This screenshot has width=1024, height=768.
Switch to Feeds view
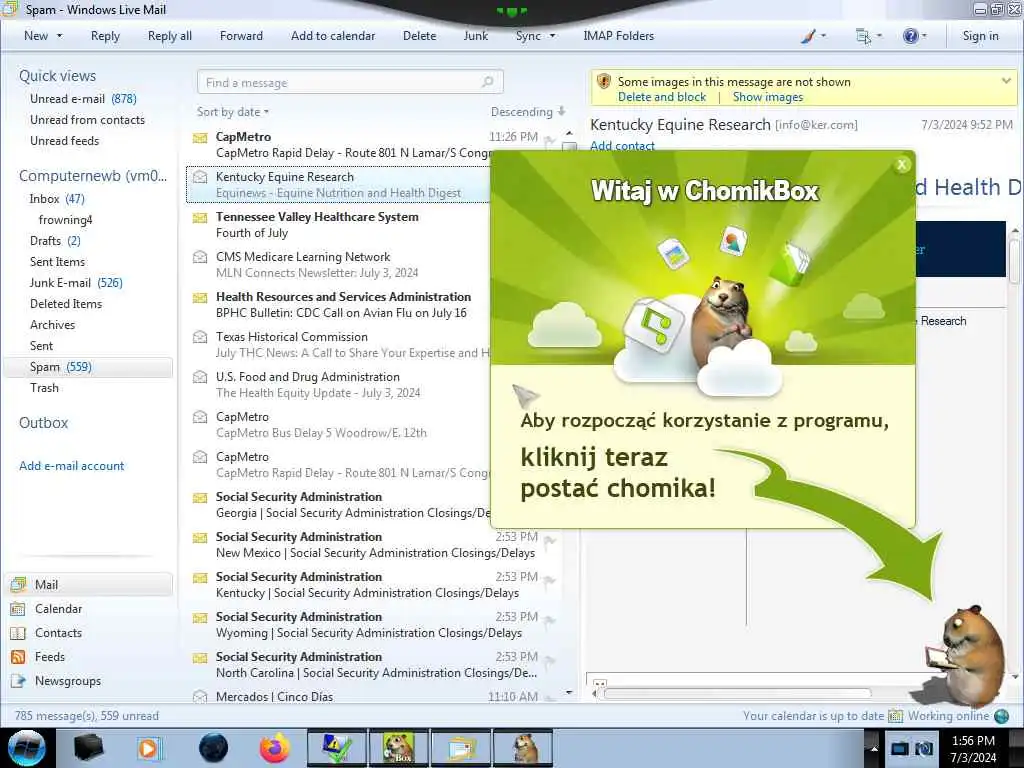click(50, 656)
